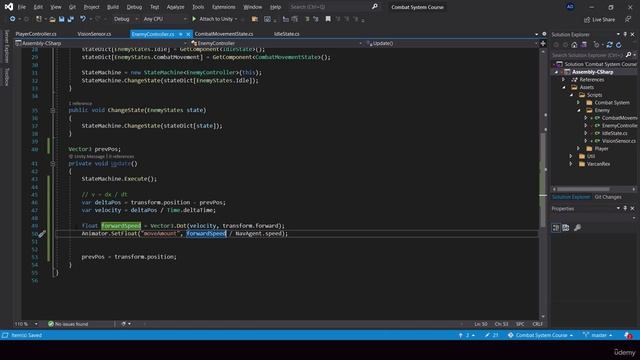Viewport: 640px width, 360px height.
Task: Click the Open File folder icon
Action: click(52, 19)
